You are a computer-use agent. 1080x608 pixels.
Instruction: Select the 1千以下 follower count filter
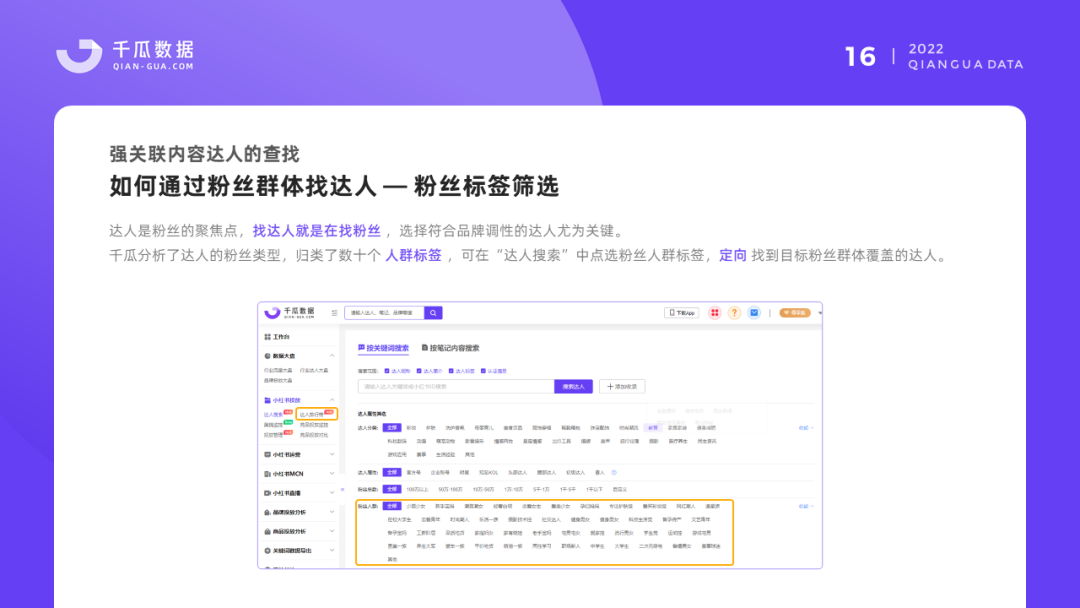594,490
